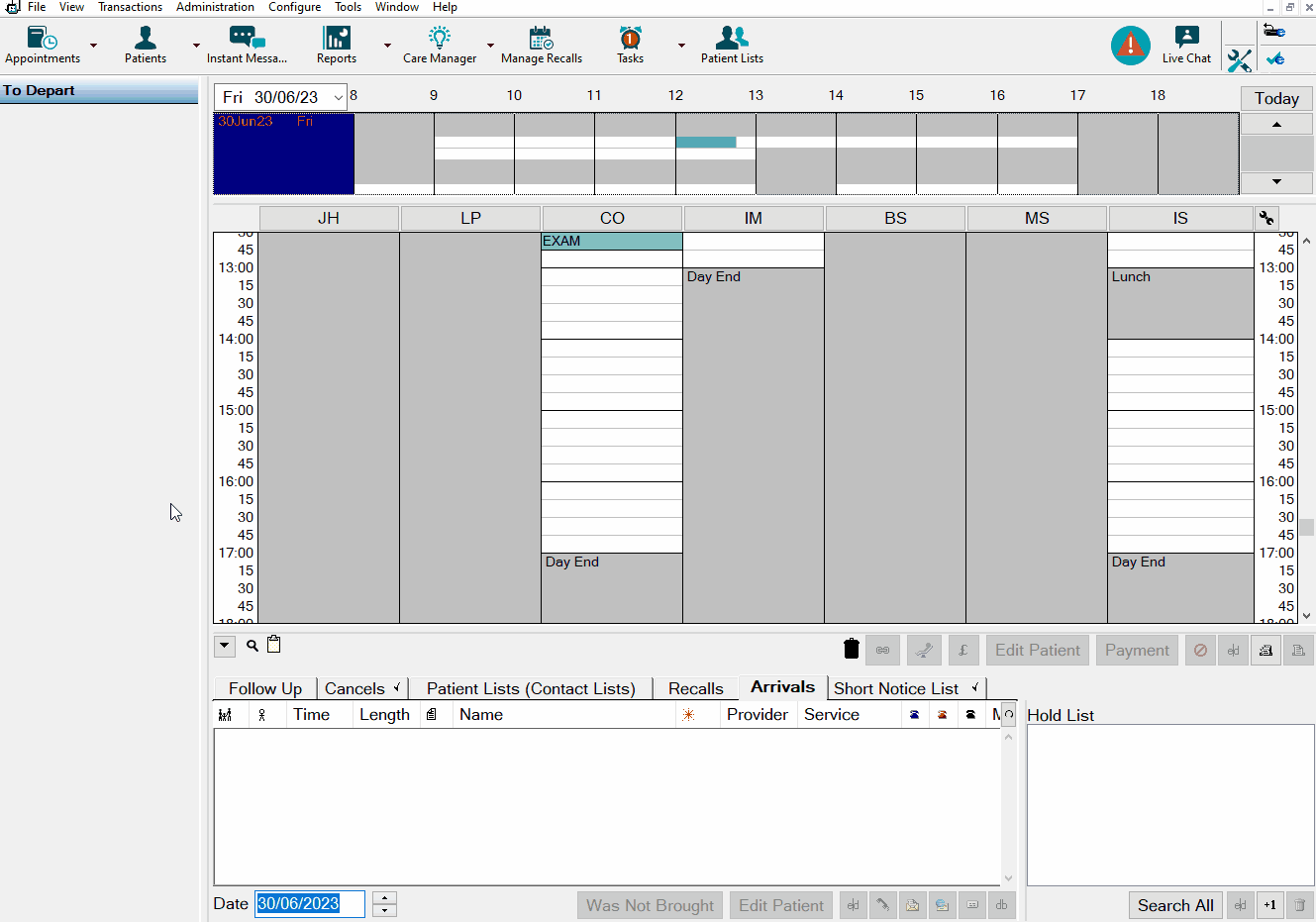Expand the dropdown arrow next to Reports
1316x922 pixels.
[x=387, y=46]
